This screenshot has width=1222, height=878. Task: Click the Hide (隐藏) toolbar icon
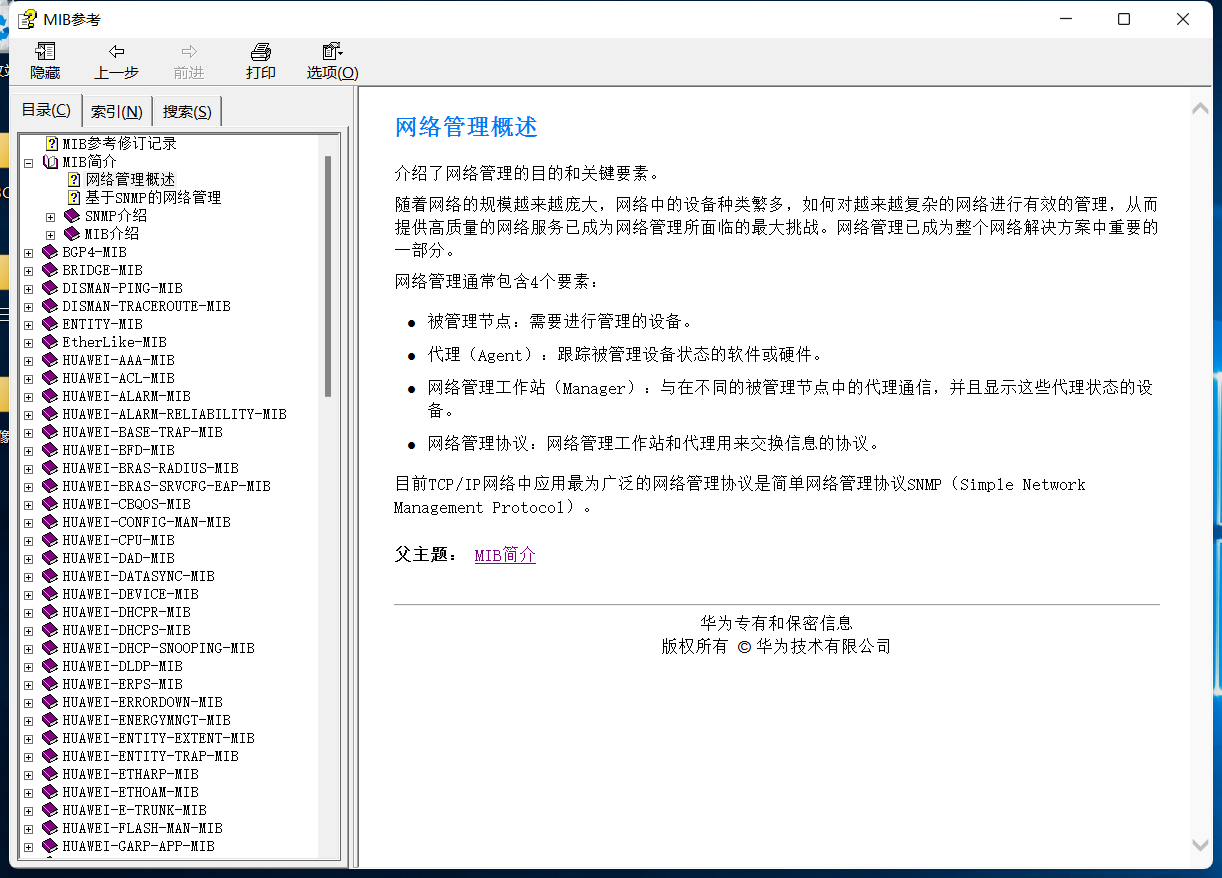45,51
